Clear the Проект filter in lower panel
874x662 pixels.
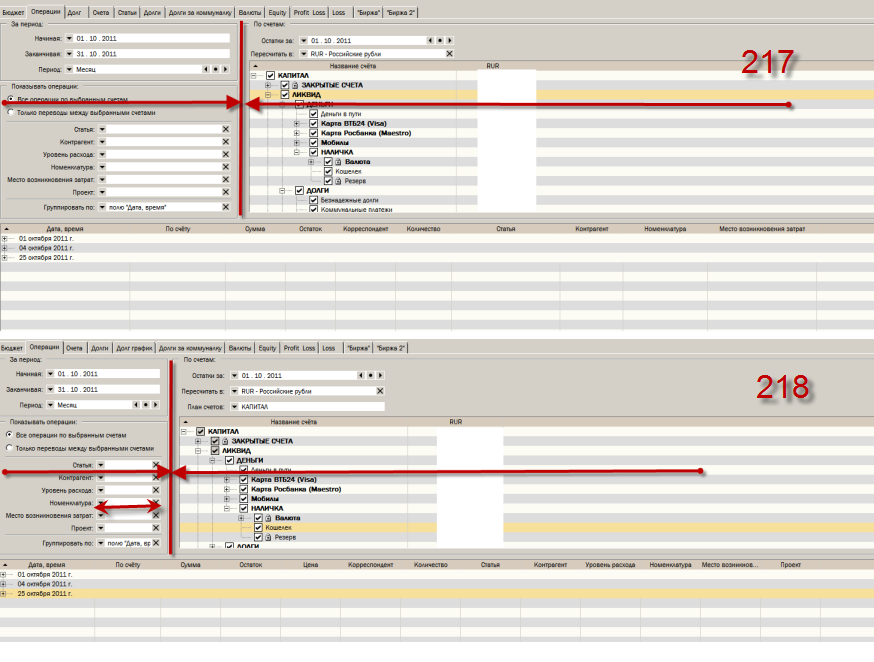(x=156, y=528)
